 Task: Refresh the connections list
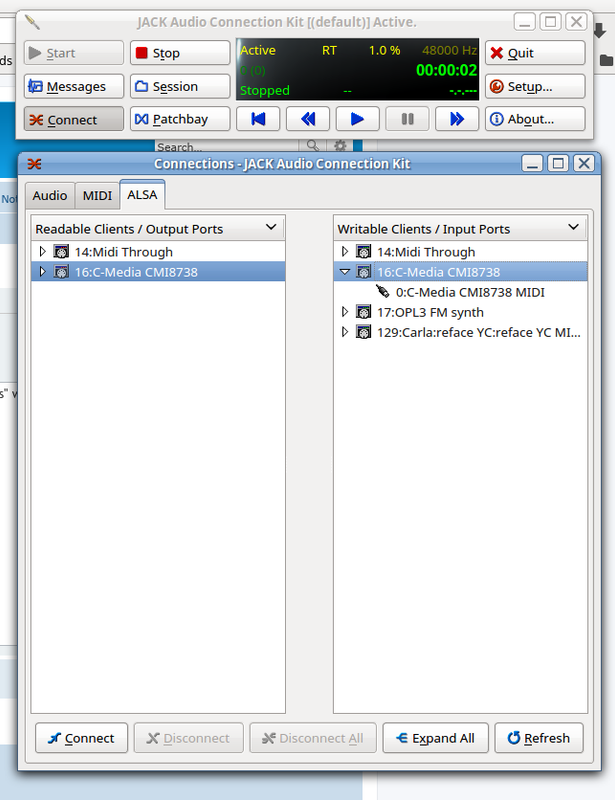(538, 738)
